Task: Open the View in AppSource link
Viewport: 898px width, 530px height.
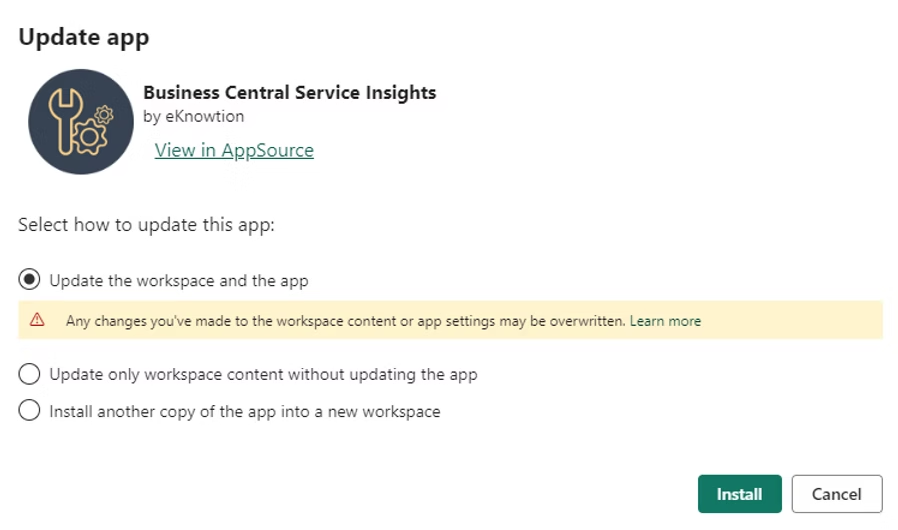Action: 234,150
